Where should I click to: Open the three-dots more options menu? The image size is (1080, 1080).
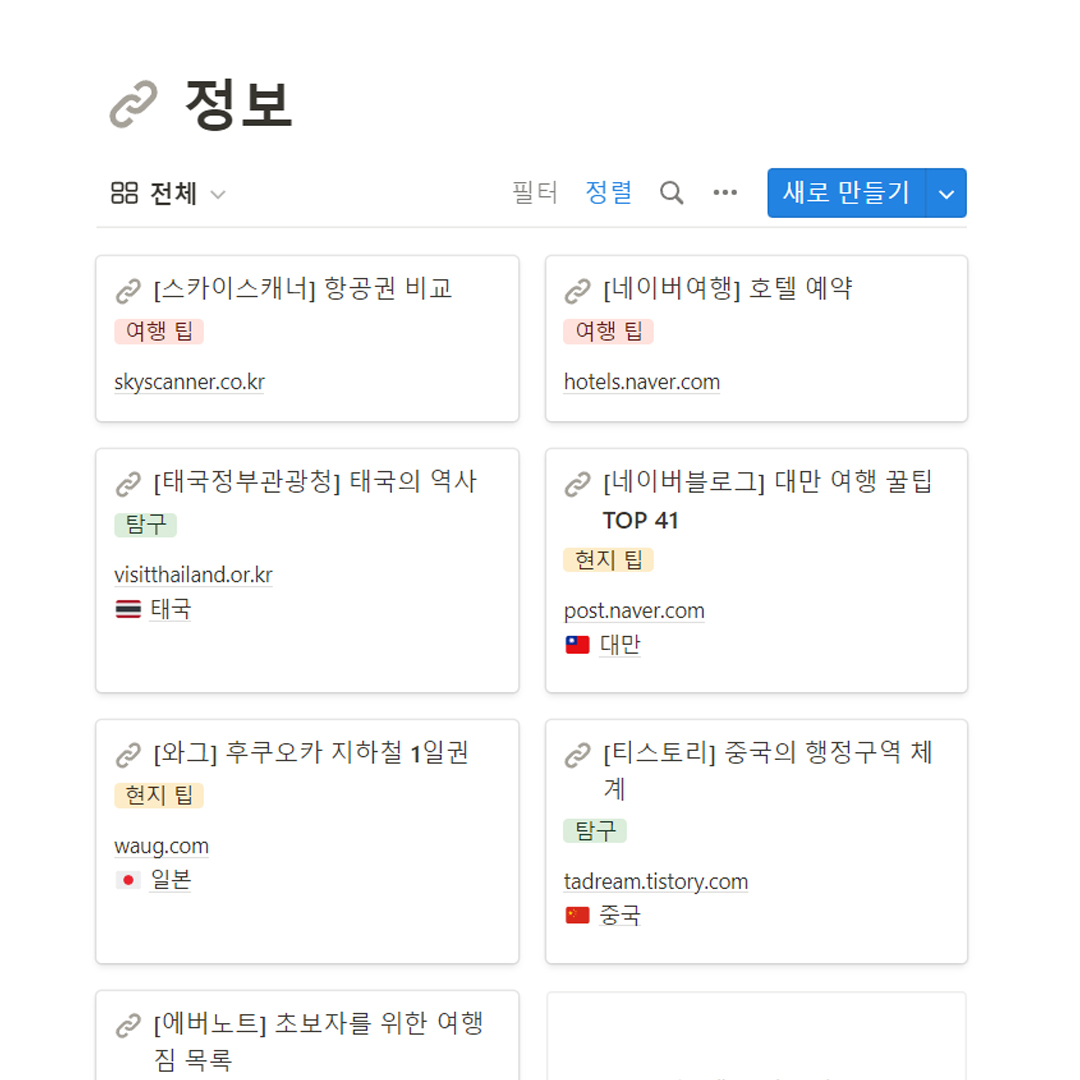click(x=725, y=193)
